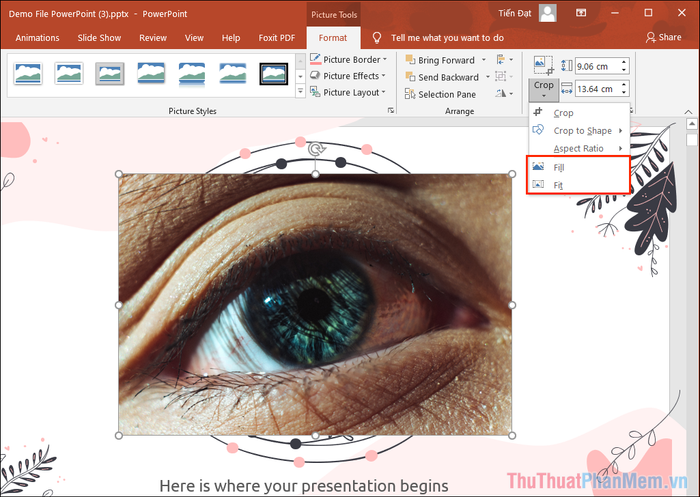Open the Align objects dropdown icon

(504, 59)
